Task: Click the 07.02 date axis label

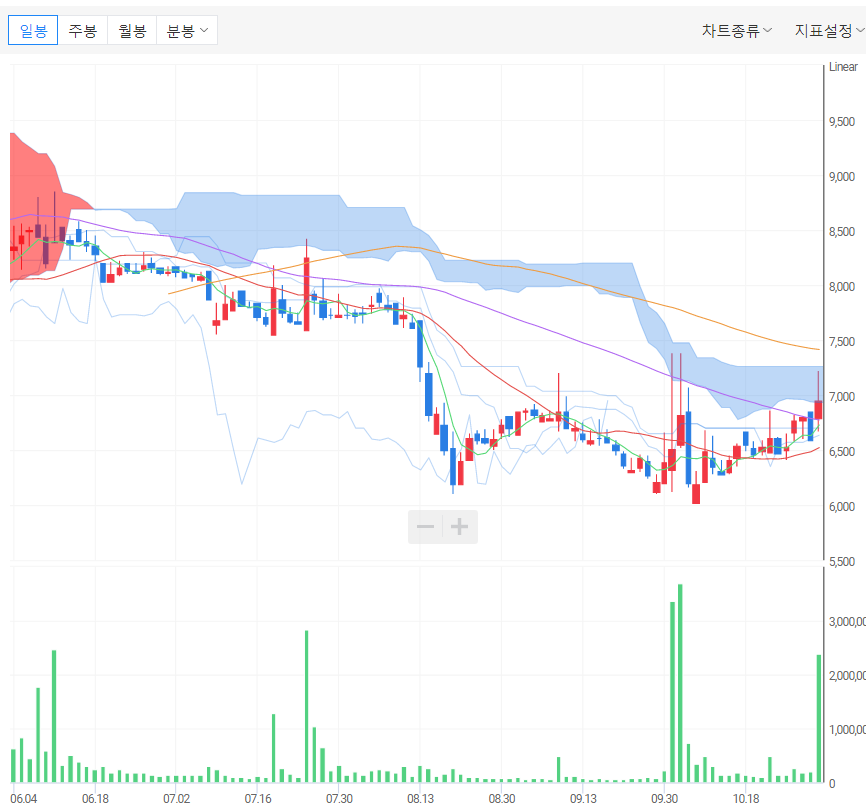Action: 176,799
